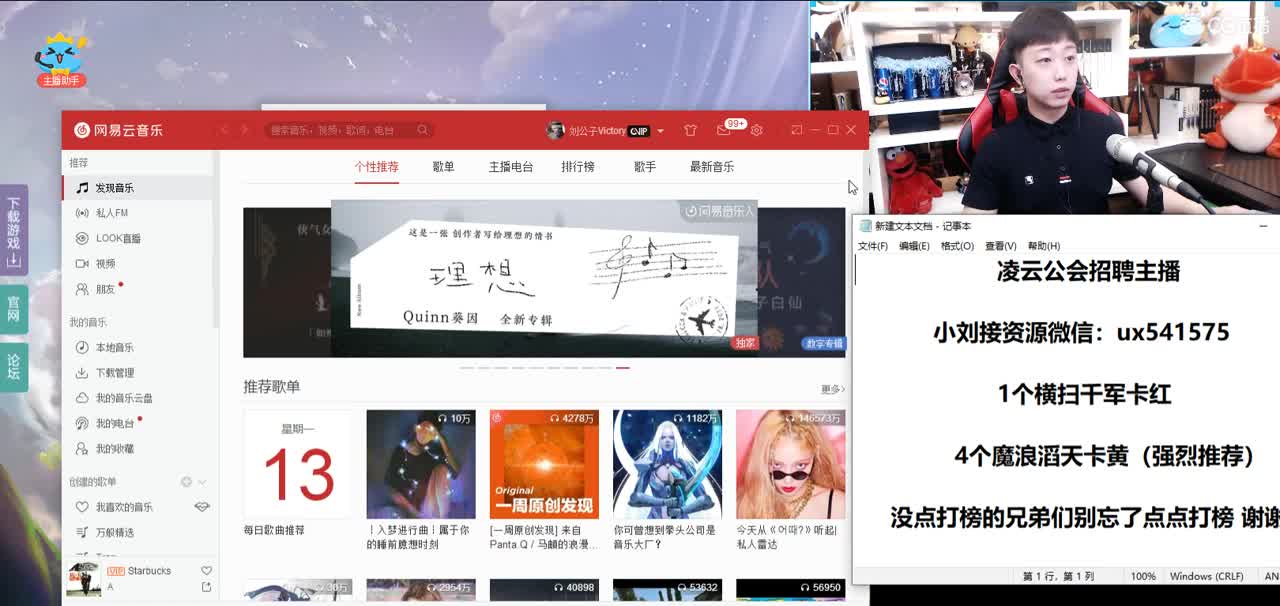Screen dimensions: 1280x606
Task: Open messages mail icon with 99+
Action: (724, 130)
